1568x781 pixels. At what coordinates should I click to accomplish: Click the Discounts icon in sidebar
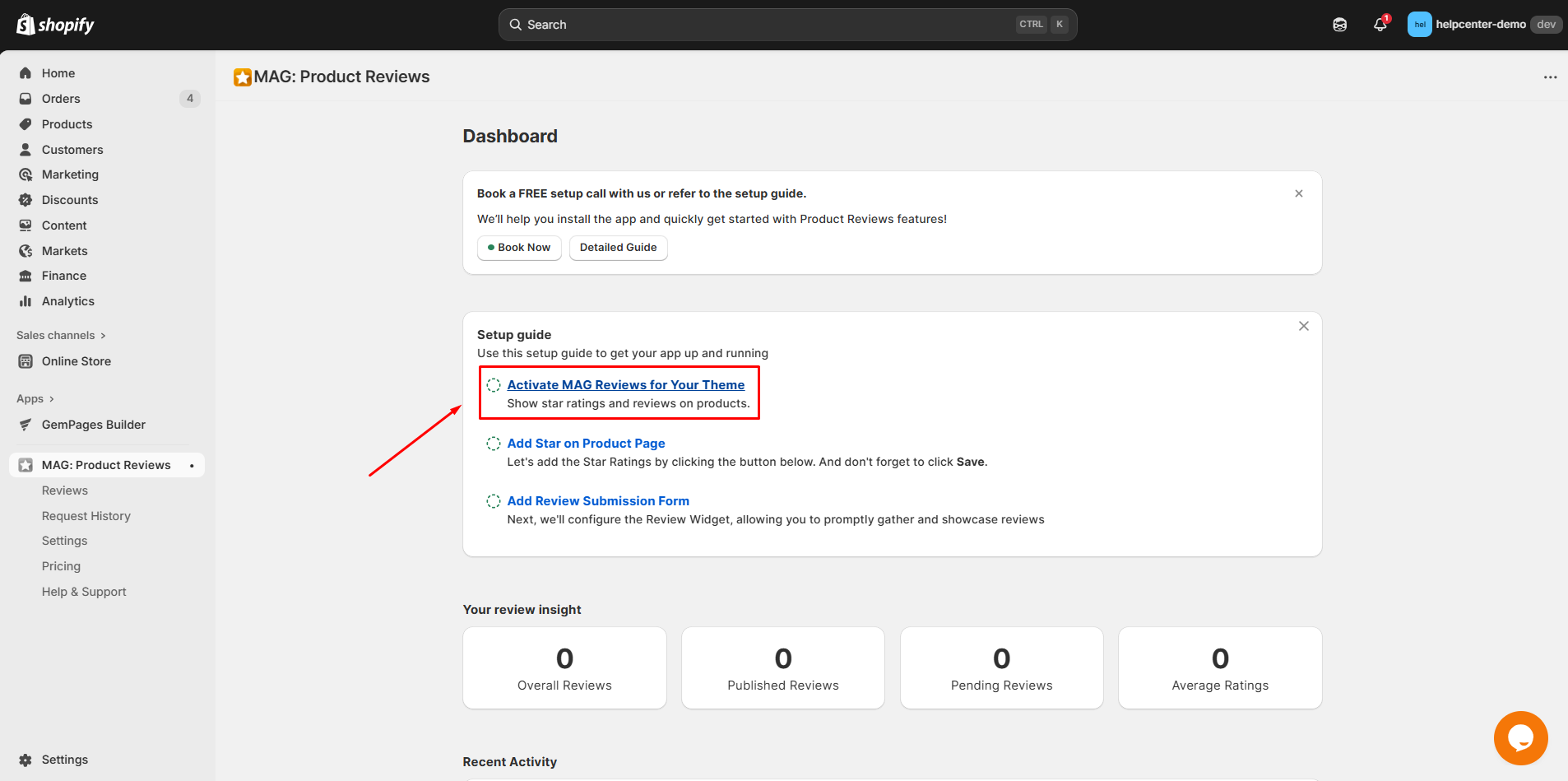(x=26, y=200)
